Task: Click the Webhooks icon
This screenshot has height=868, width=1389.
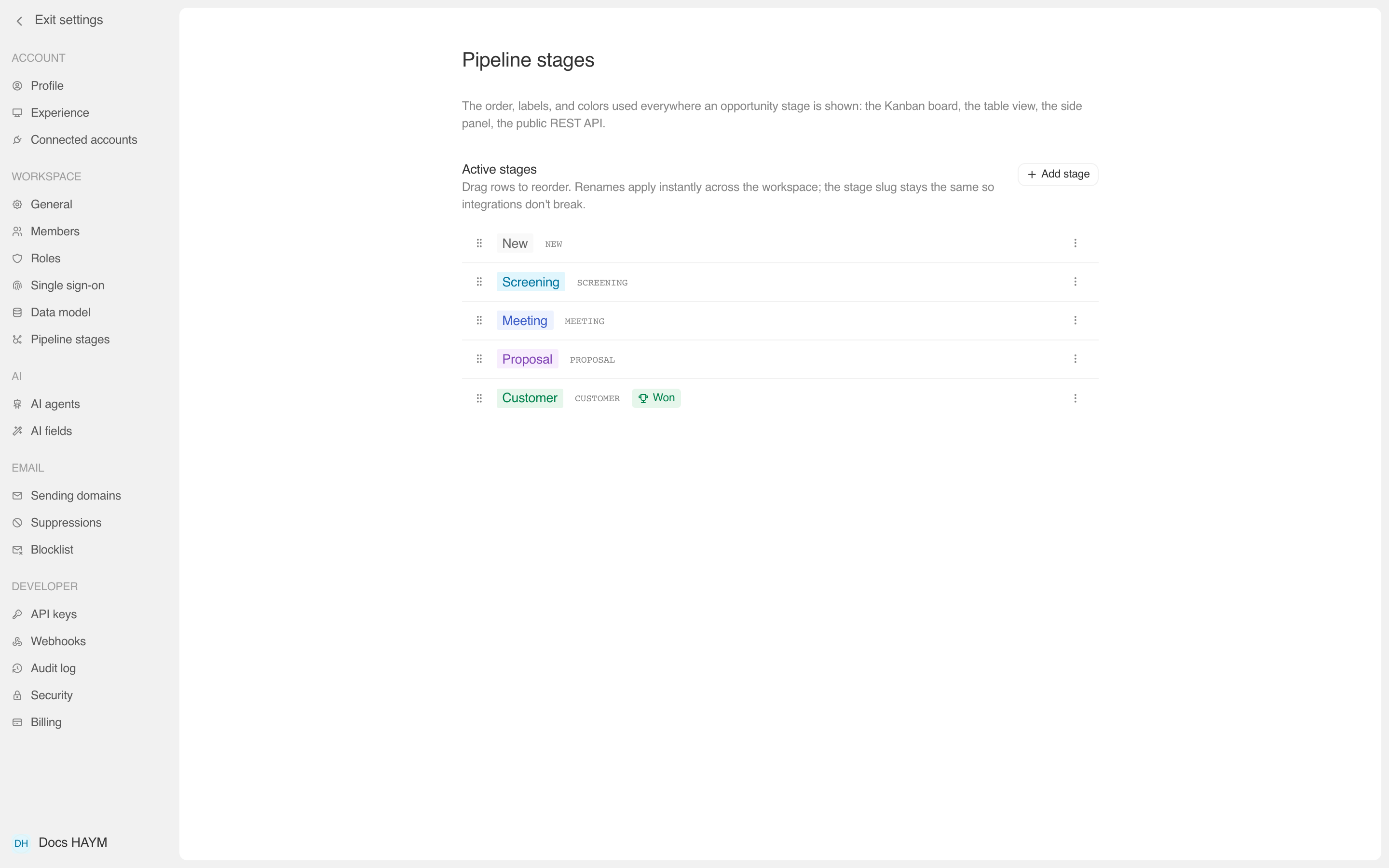Action: click(x=17, y=641)
